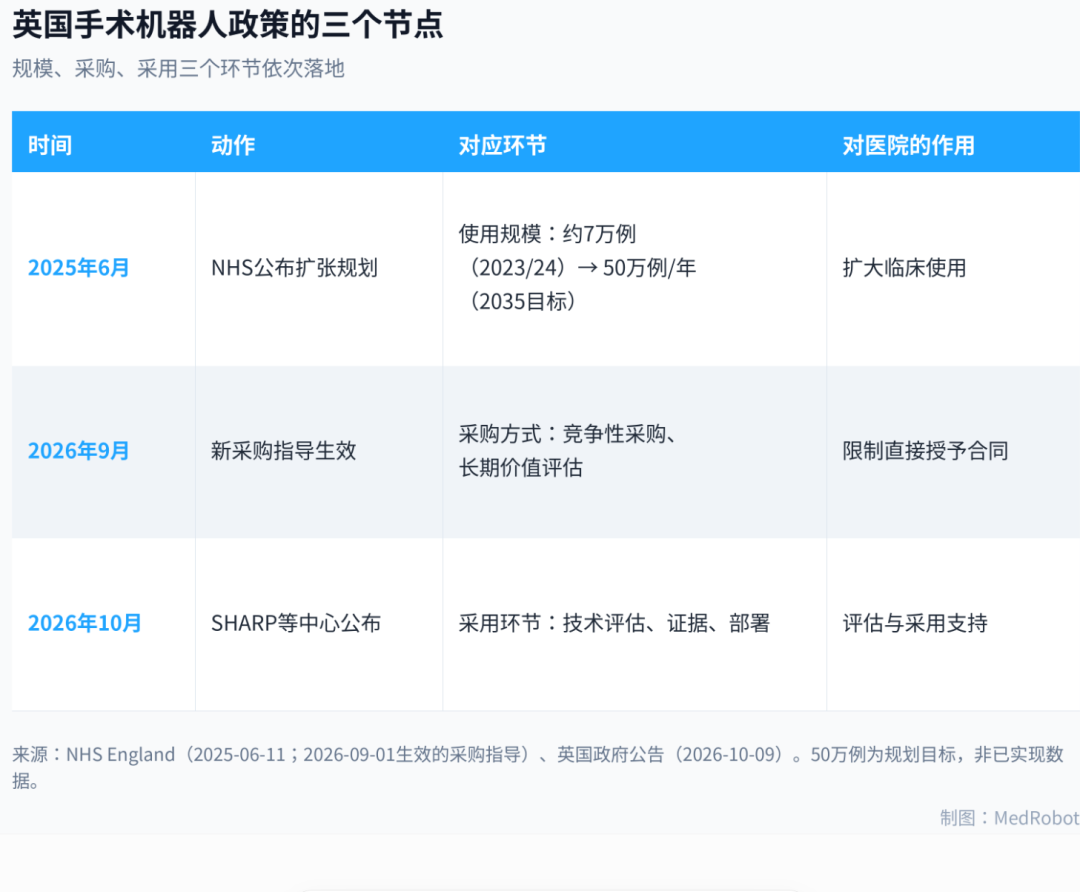Screen dimensions: 1080x892
Task: Select the 2025年6月 date cell
Action: coord(79,268)
